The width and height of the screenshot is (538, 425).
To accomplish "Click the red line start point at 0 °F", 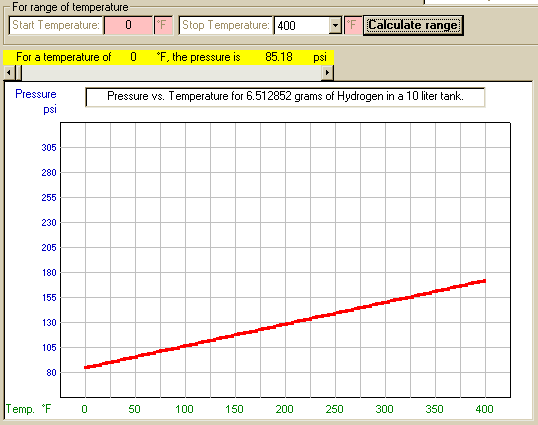I will coord(86,367).
